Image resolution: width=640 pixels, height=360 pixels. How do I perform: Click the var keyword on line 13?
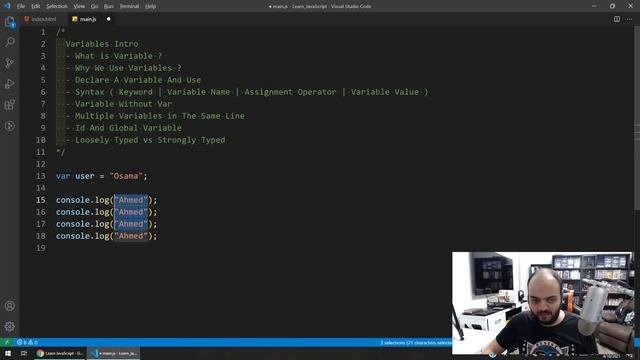click(63, 176)
